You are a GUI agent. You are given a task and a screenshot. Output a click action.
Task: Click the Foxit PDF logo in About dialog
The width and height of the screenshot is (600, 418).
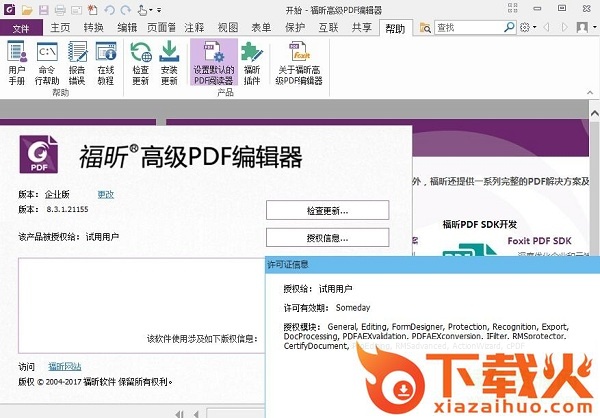click(x=39, y=154)
